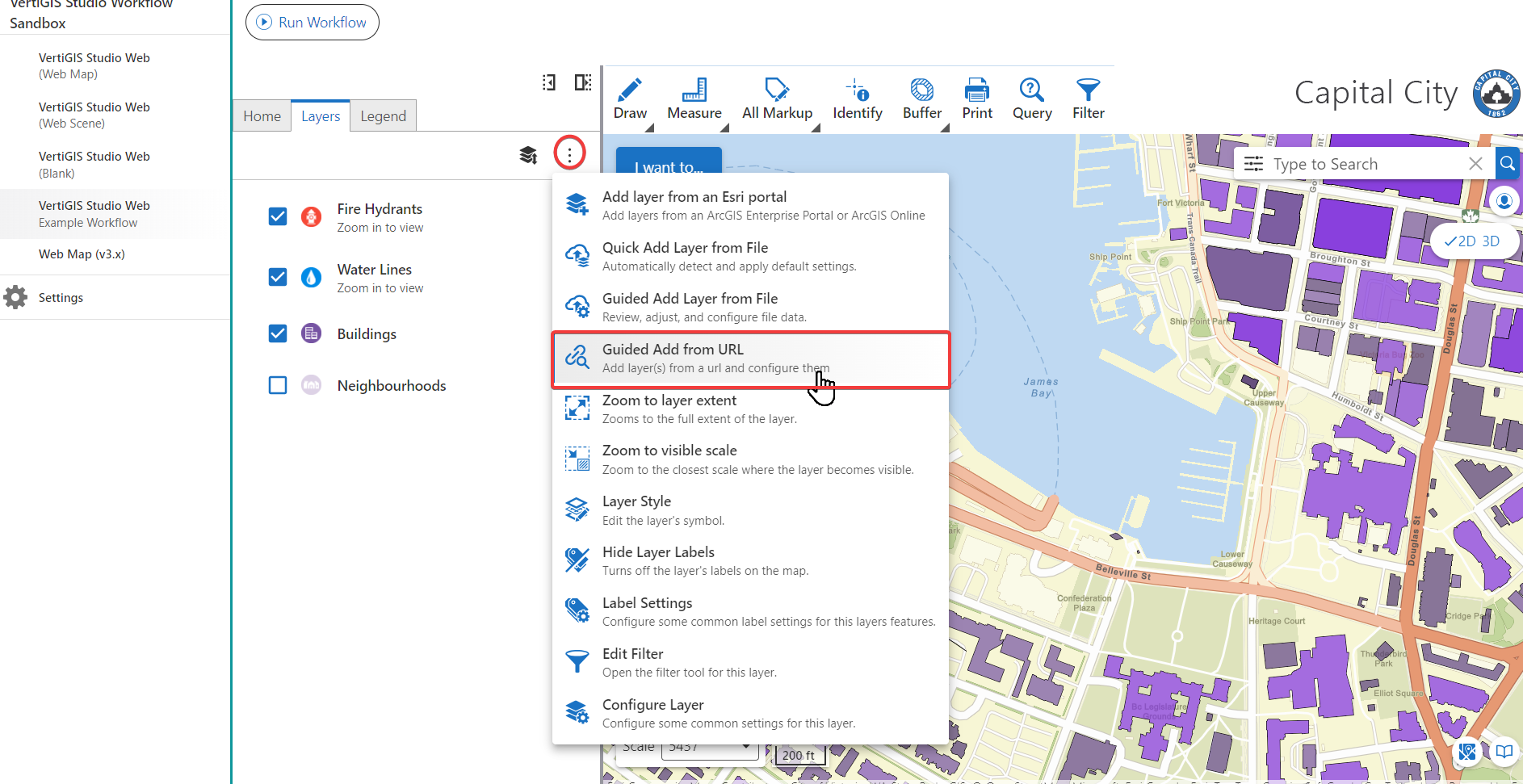The width and height of the screenshot is (1523, 784).
Task: Open the Query tool
Action: (1032, 99)
